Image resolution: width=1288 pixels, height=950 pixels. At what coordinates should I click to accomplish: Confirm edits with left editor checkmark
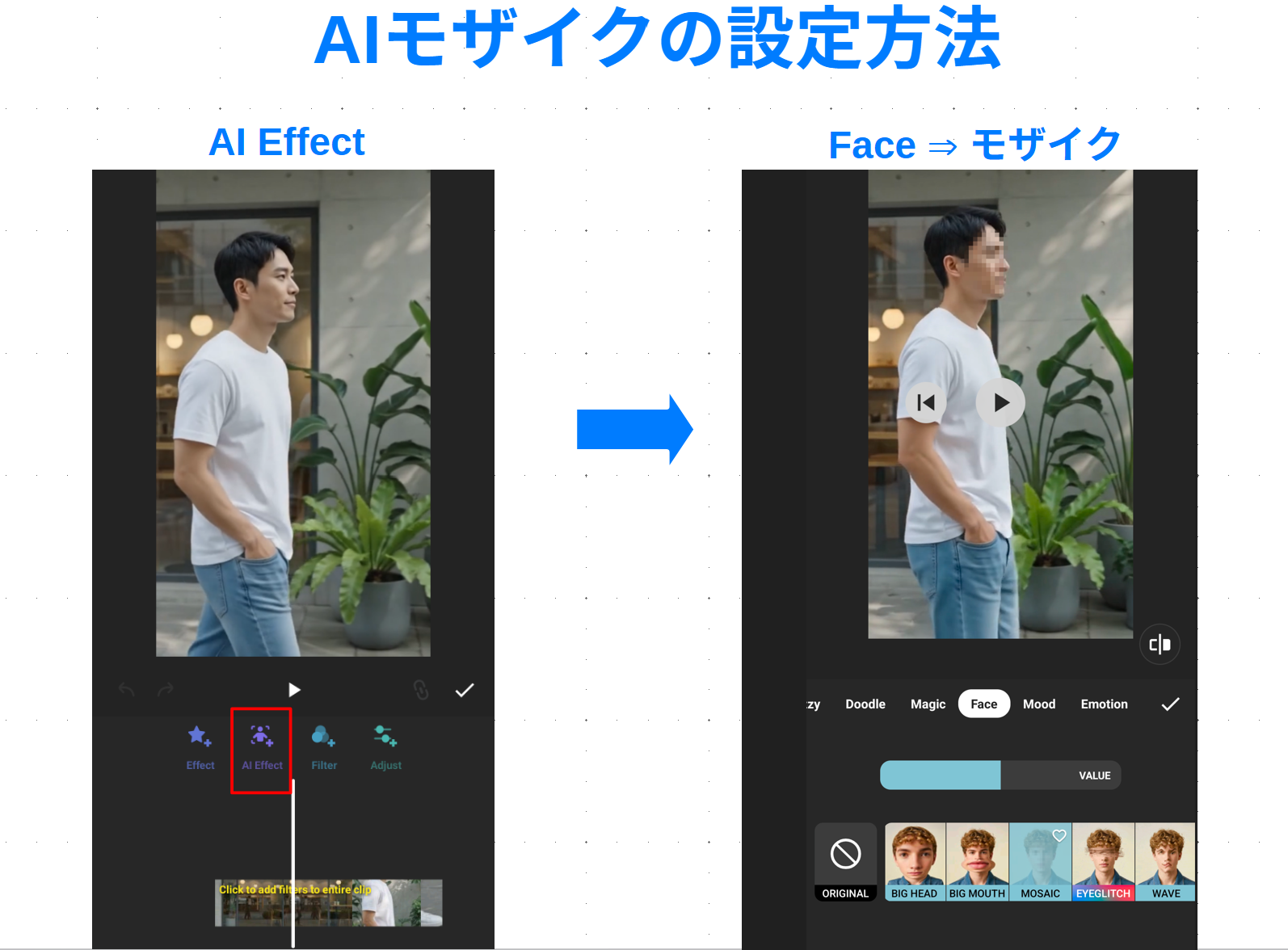(465, 690)
